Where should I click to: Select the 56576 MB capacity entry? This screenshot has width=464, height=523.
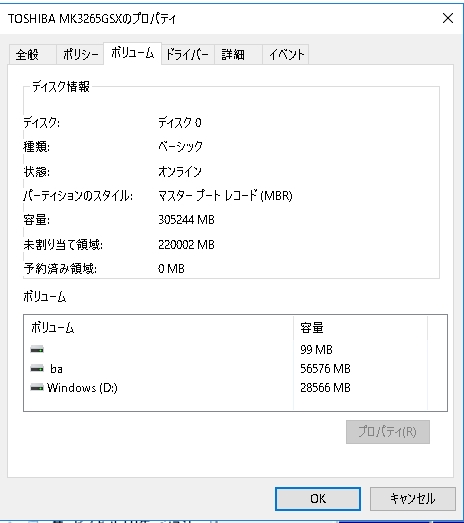click(x=325, y=369)
